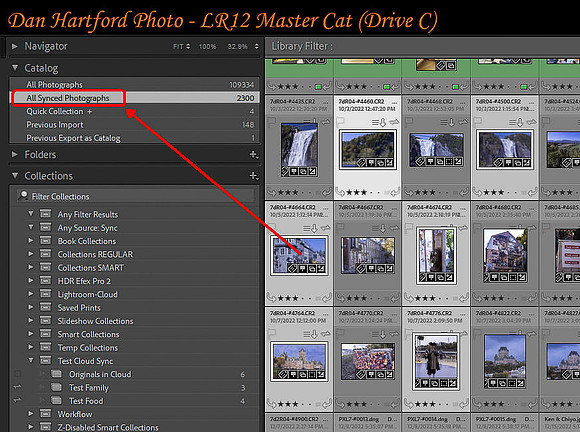This screenshot has height=432, width=580.
Task: Enable sync checkbox for Originals in Cloud
Action: click(x=17, y=374)
